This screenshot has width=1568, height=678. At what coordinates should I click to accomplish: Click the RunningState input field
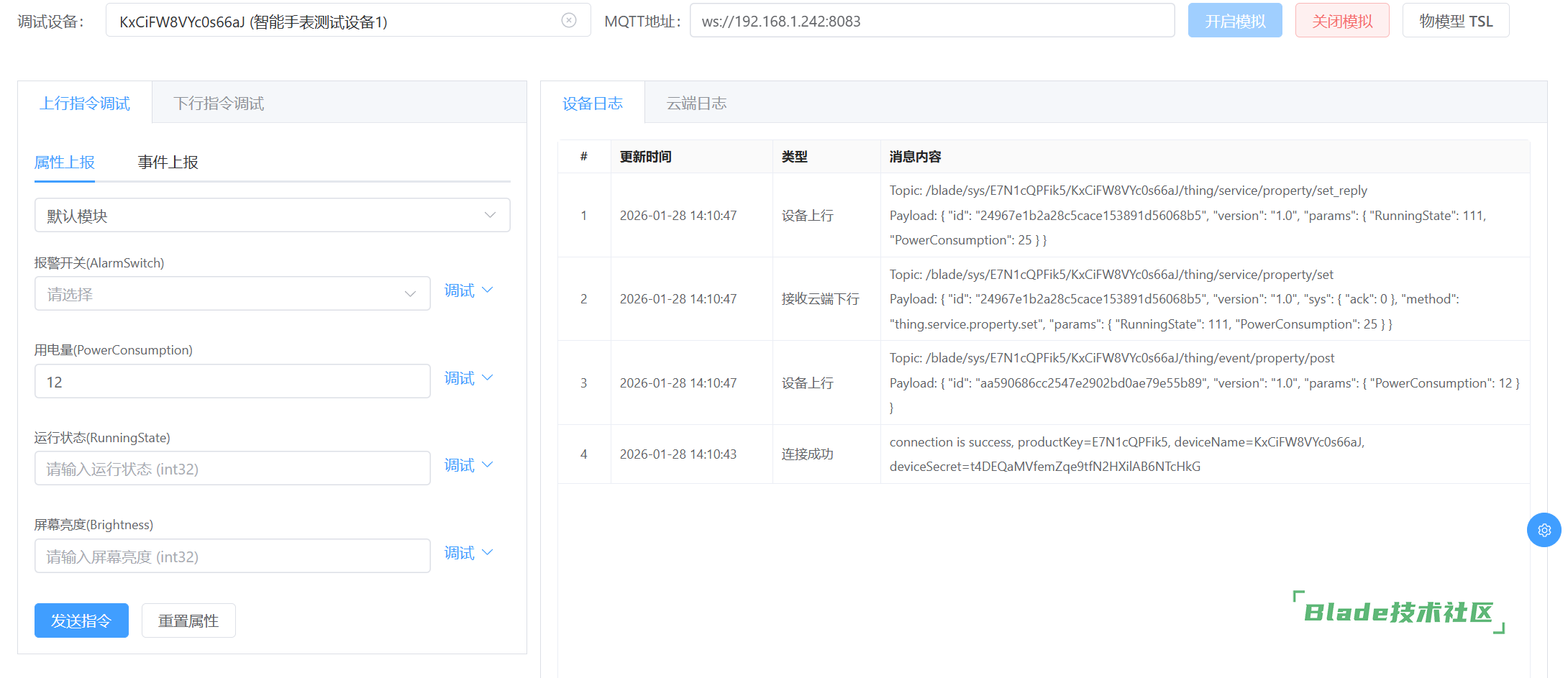232,469
